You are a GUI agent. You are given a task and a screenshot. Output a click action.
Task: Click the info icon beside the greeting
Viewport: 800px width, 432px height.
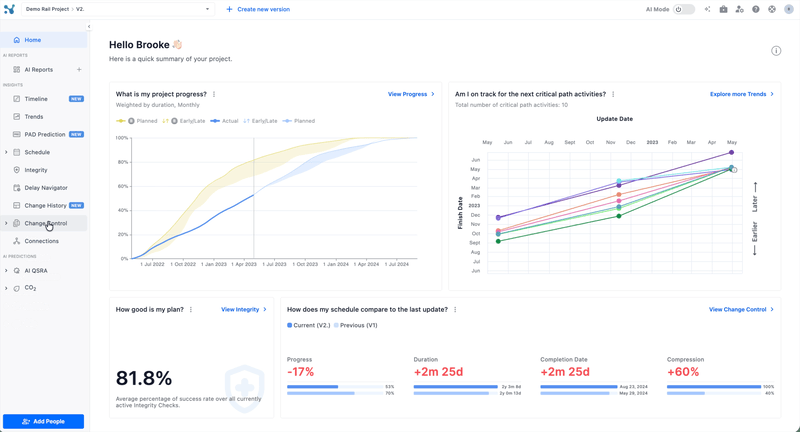point(776,51)
